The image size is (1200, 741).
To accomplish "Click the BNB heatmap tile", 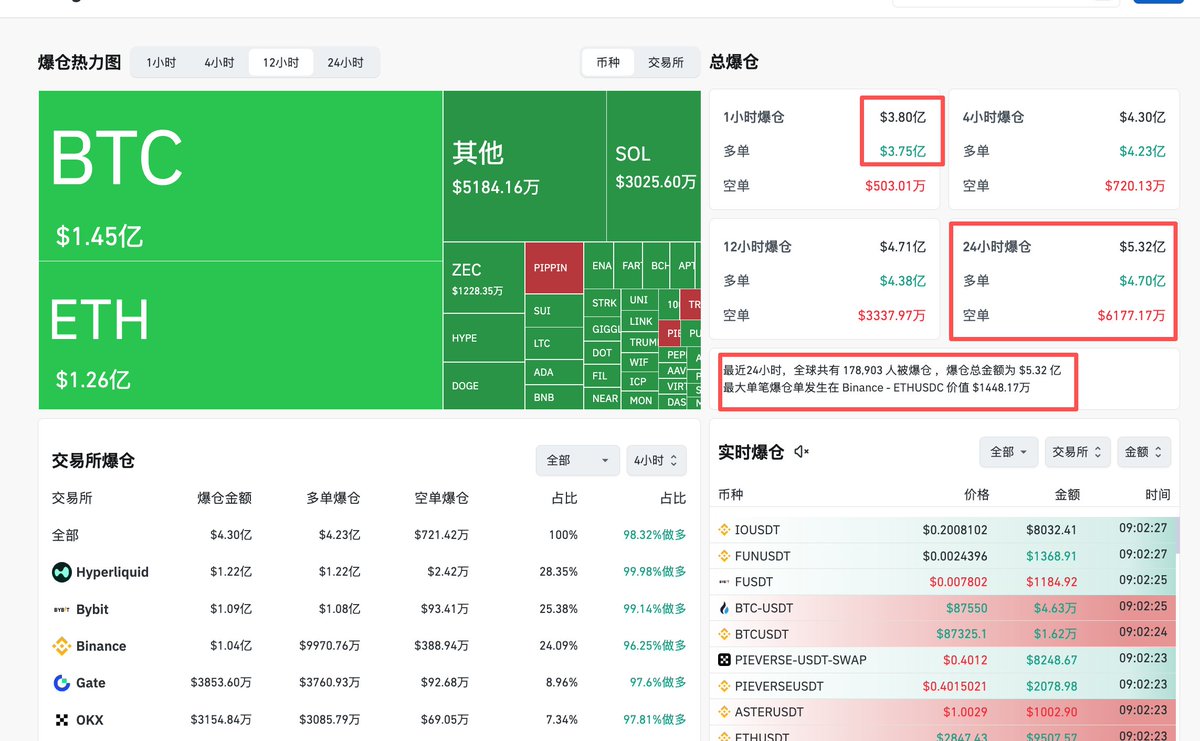I will coord(553,398).
